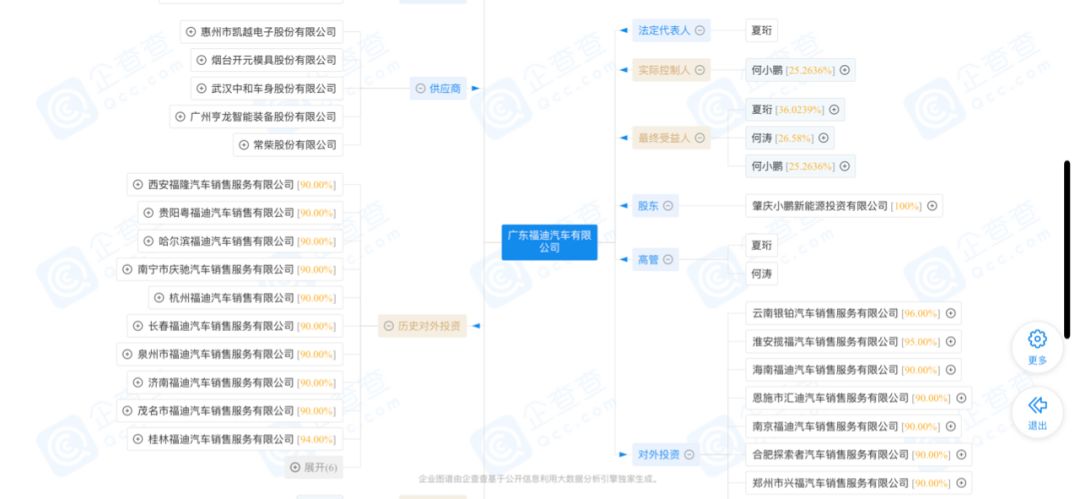1080x499 pixels.
Task: Select 何涛 under 高管
Action: click(x=761, y=274)
